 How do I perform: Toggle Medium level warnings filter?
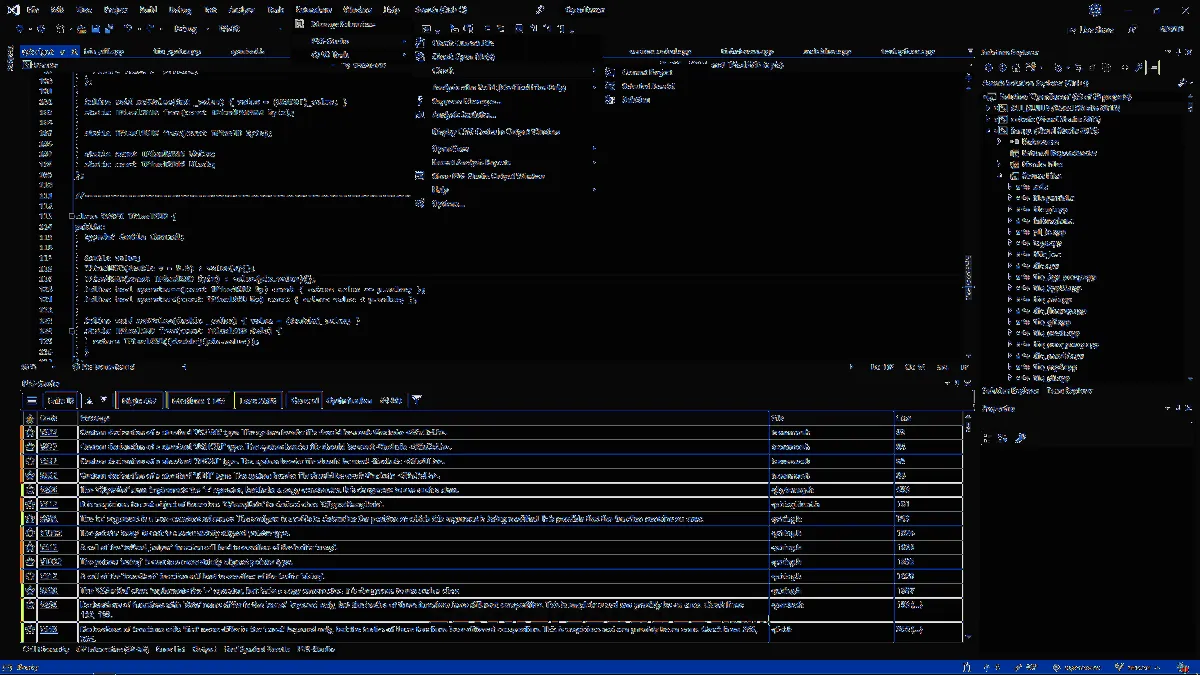coord(198,400)
